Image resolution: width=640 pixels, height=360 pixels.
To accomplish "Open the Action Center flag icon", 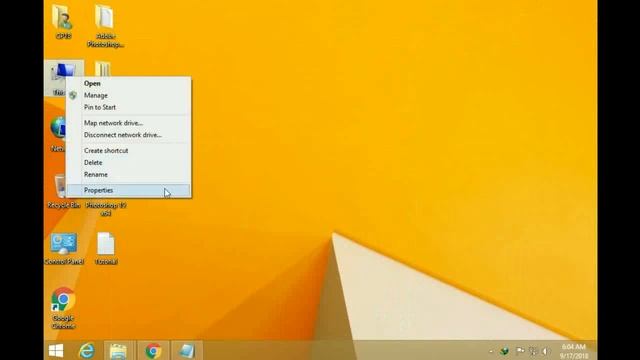I will tap(520, 351).
